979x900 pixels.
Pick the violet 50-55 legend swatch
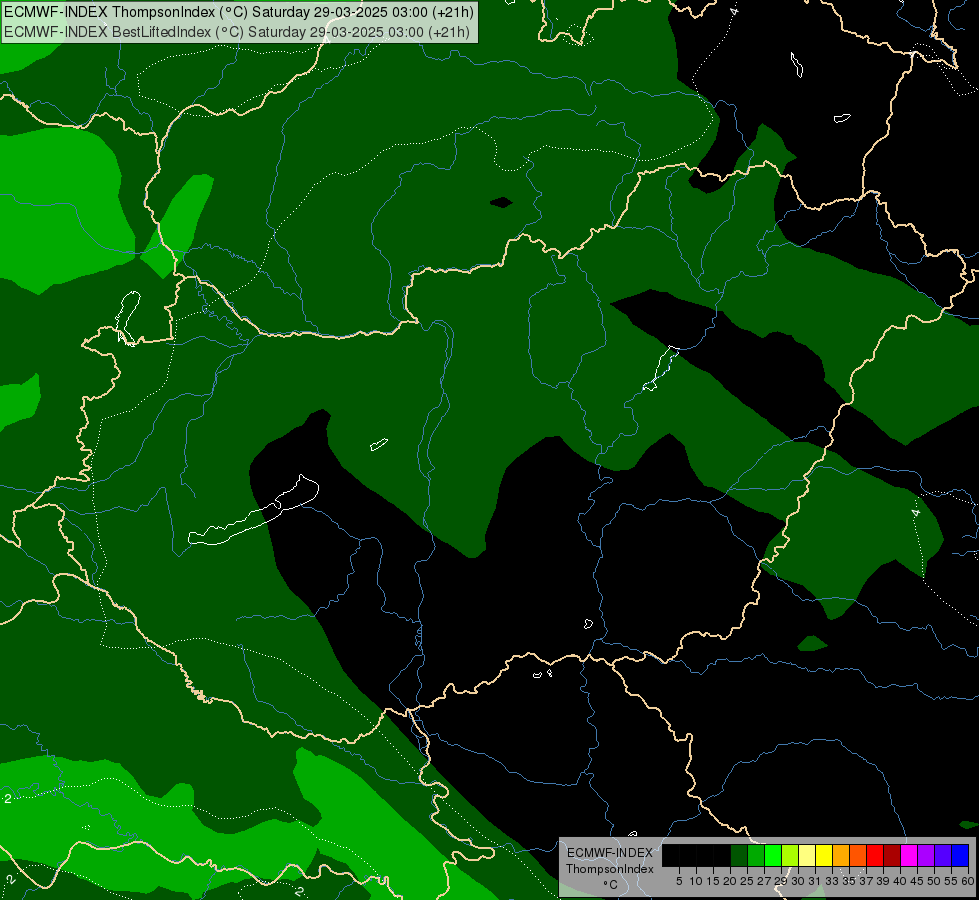coord(943,855)
